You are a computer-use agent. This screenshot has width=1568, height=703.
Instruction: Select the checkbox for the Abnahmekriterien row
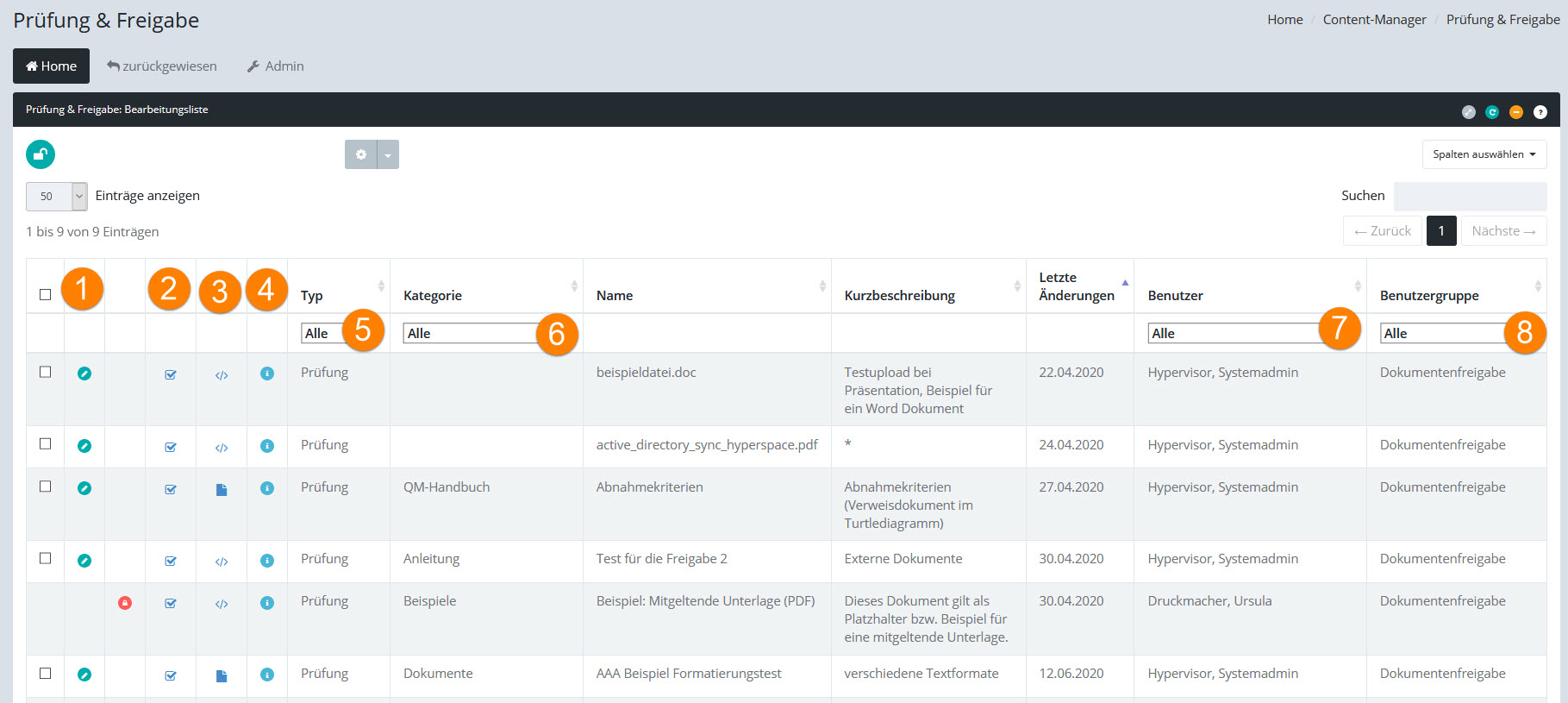tap(46, 487)
